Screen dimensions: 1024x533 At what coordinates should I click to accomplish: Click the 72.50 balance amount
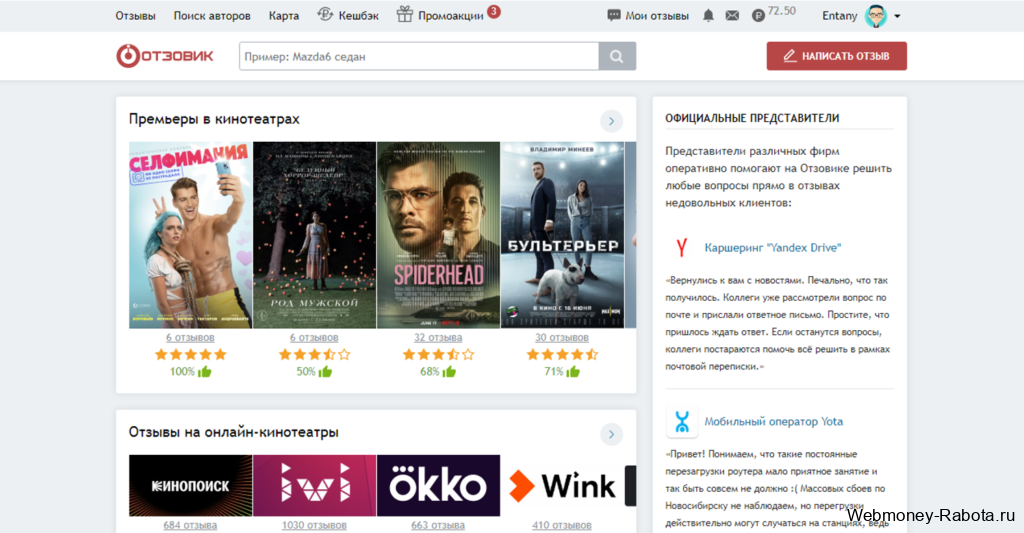(x=782, y=11)
